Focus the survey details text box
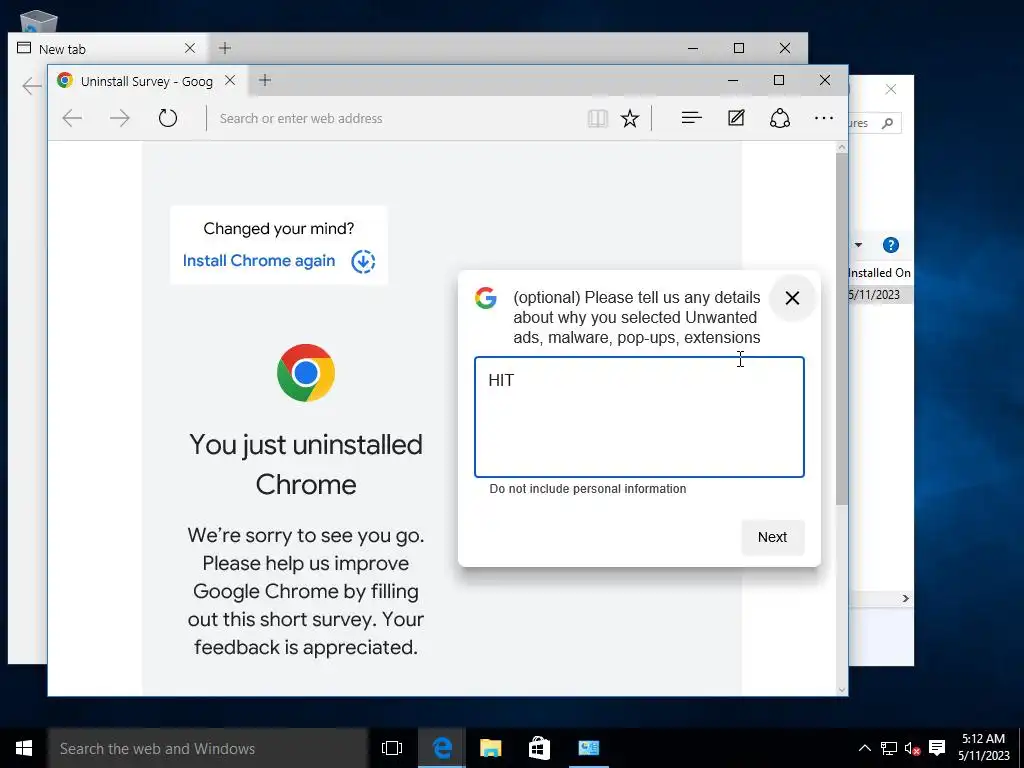 click(639, 417)
